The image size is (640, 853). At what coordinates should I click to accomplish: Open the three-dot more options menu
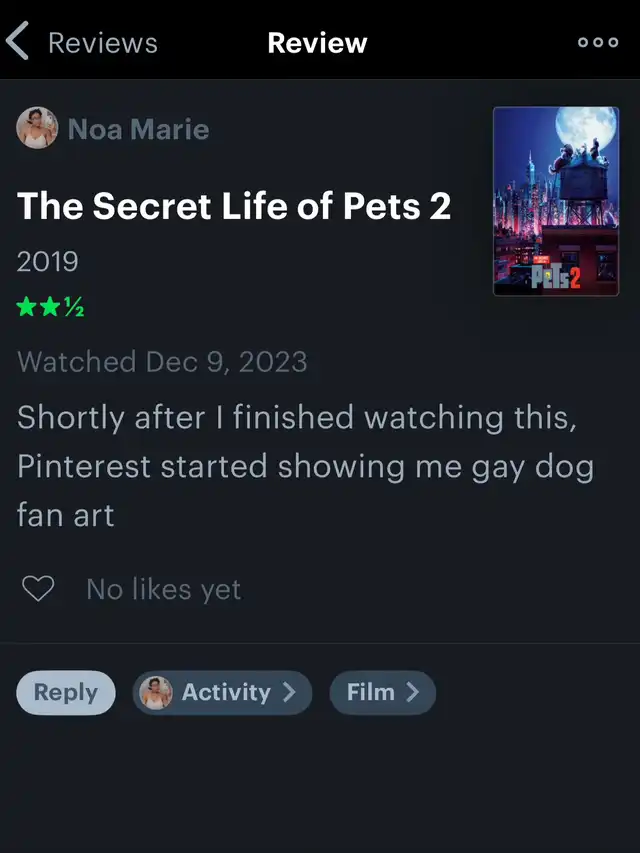[598, 42]
